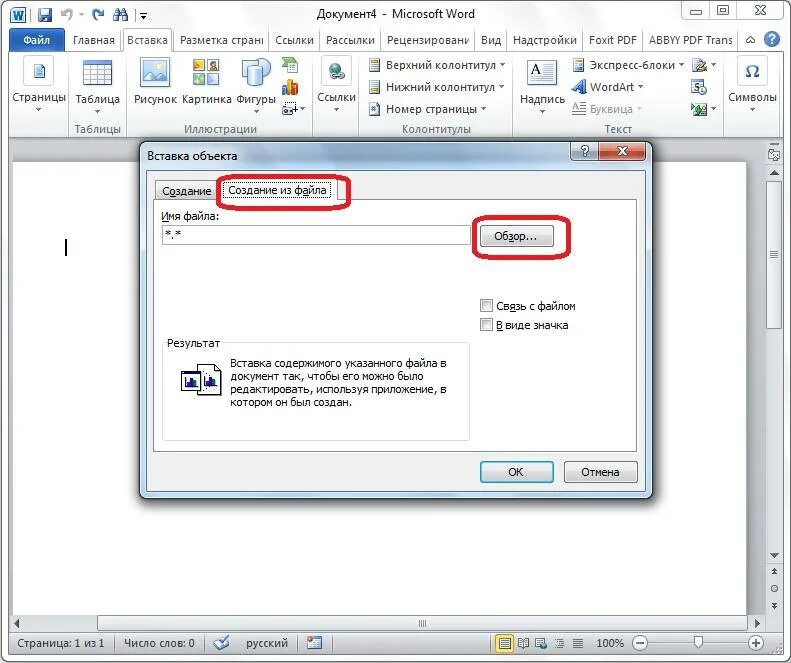Image resolution: width=791 pixels, height=663 pixels.
Task: Click Число слов: 0 in status bar
Action: (159, 643)
